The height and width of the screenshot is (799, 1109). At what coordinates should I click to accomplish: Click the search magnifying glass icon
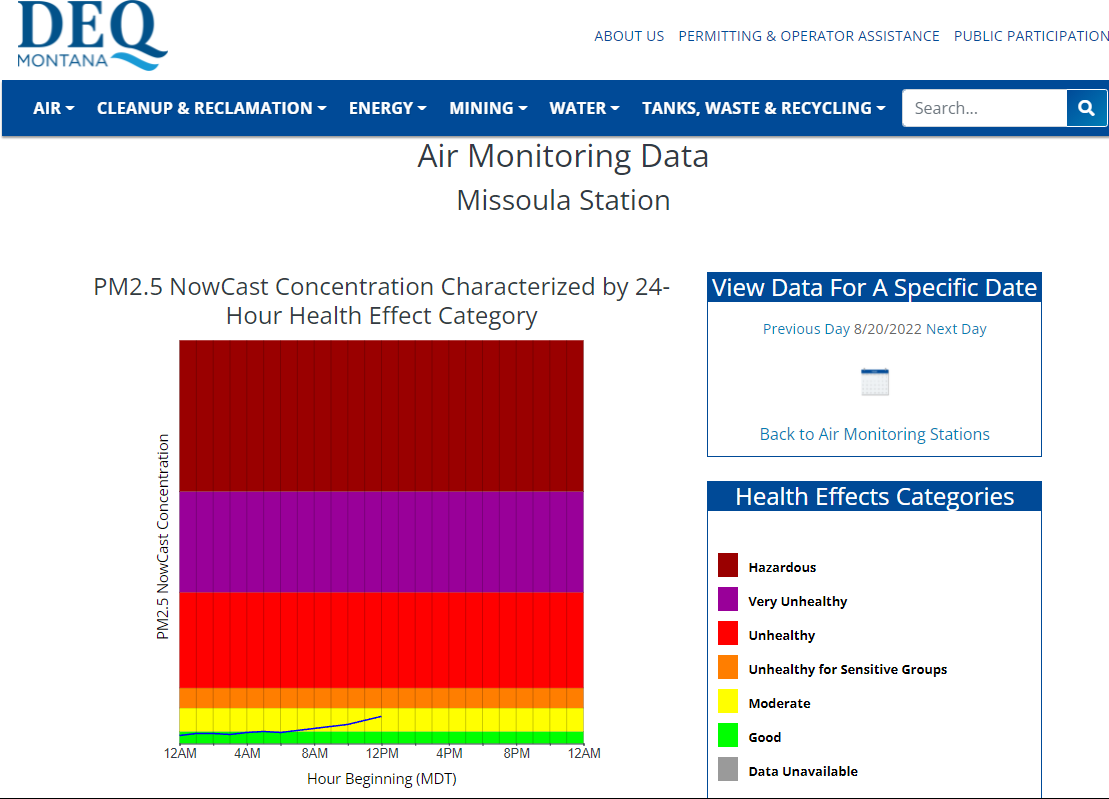1087,107
